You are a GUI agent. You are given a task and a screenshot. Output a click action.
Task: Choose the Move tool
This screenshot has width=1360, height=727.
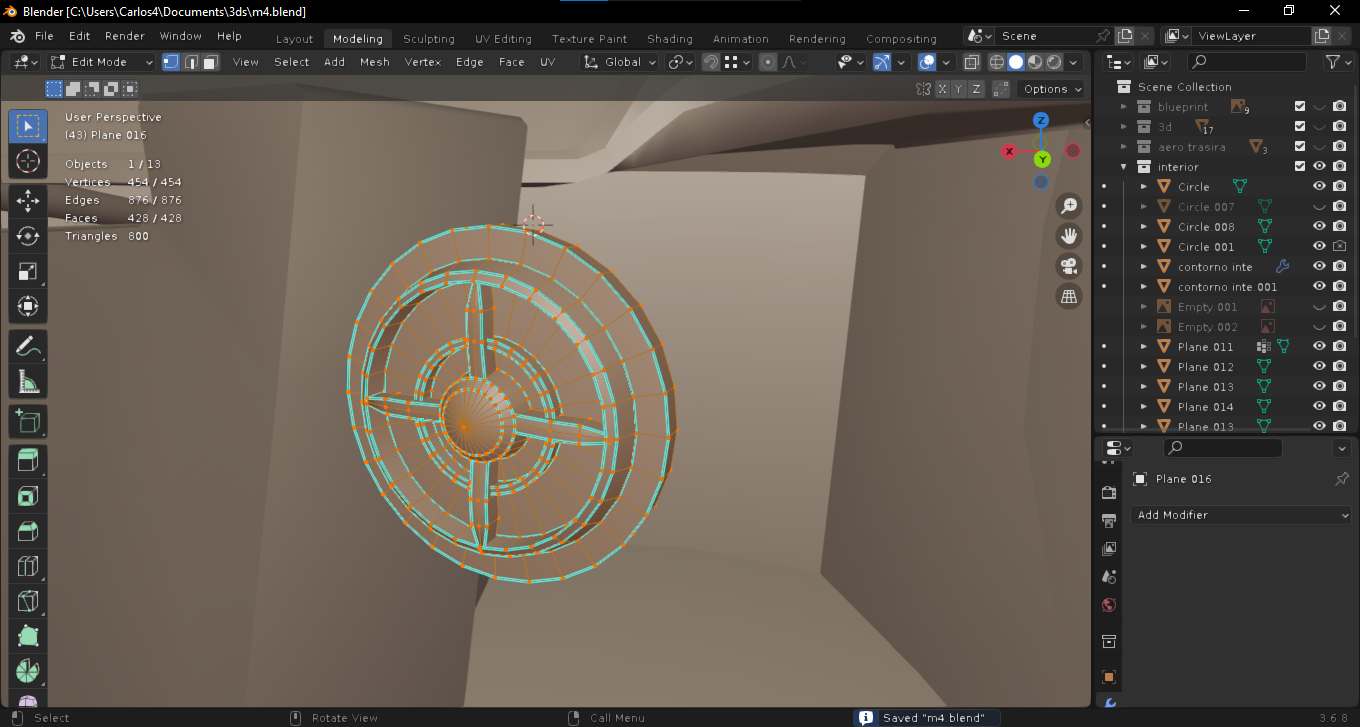[x=28, y=199]
